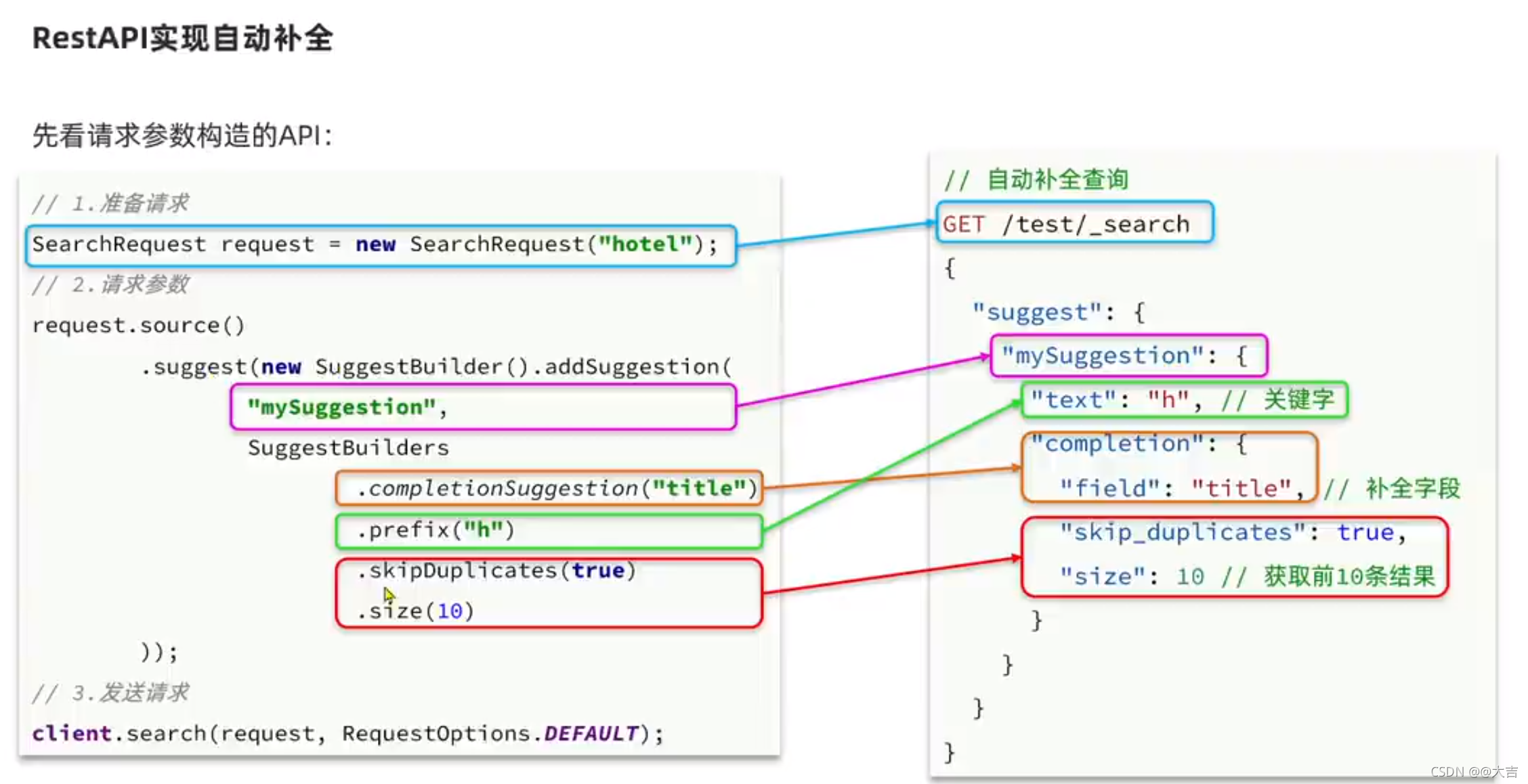Click the comment "// 1.准备请求"

tap(110, 203)
